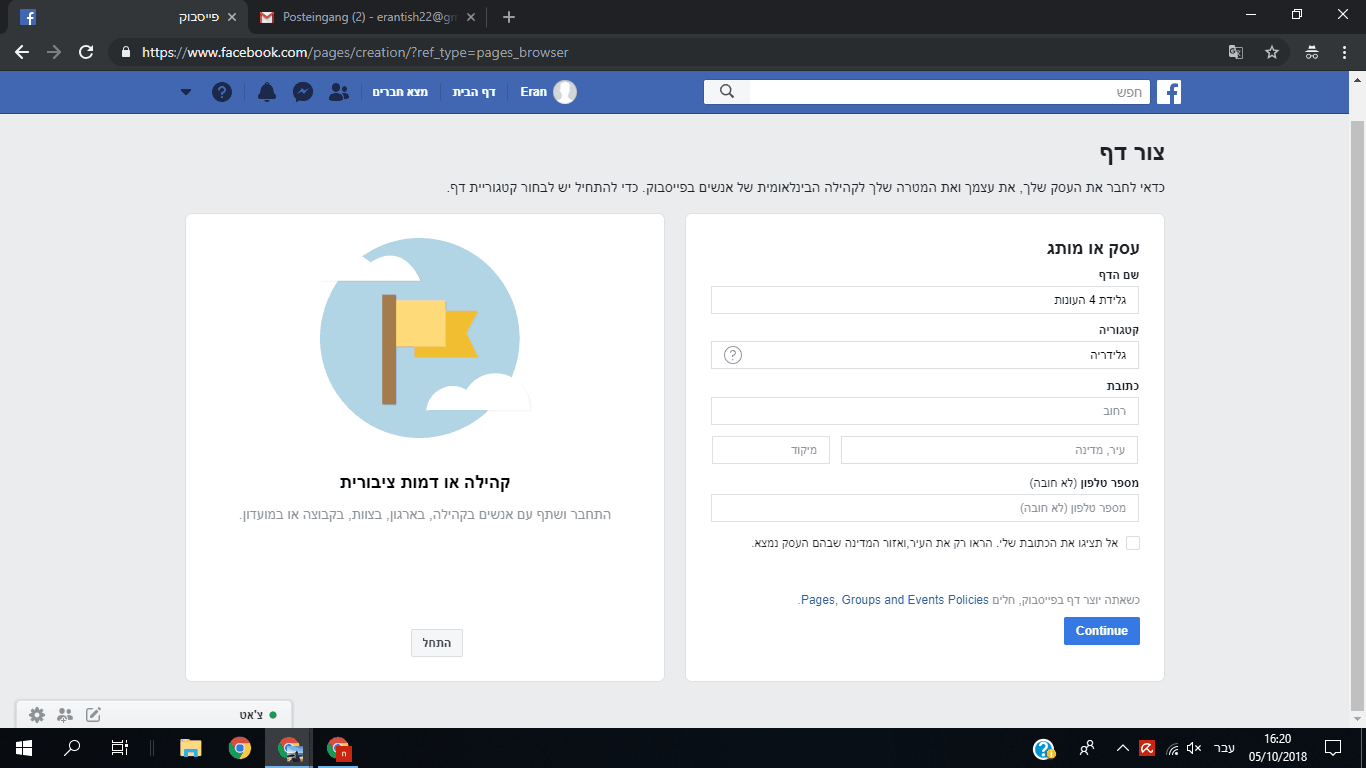Open the Facebook notifications bell
The image size is (1366, 768).
click(266, 92)
